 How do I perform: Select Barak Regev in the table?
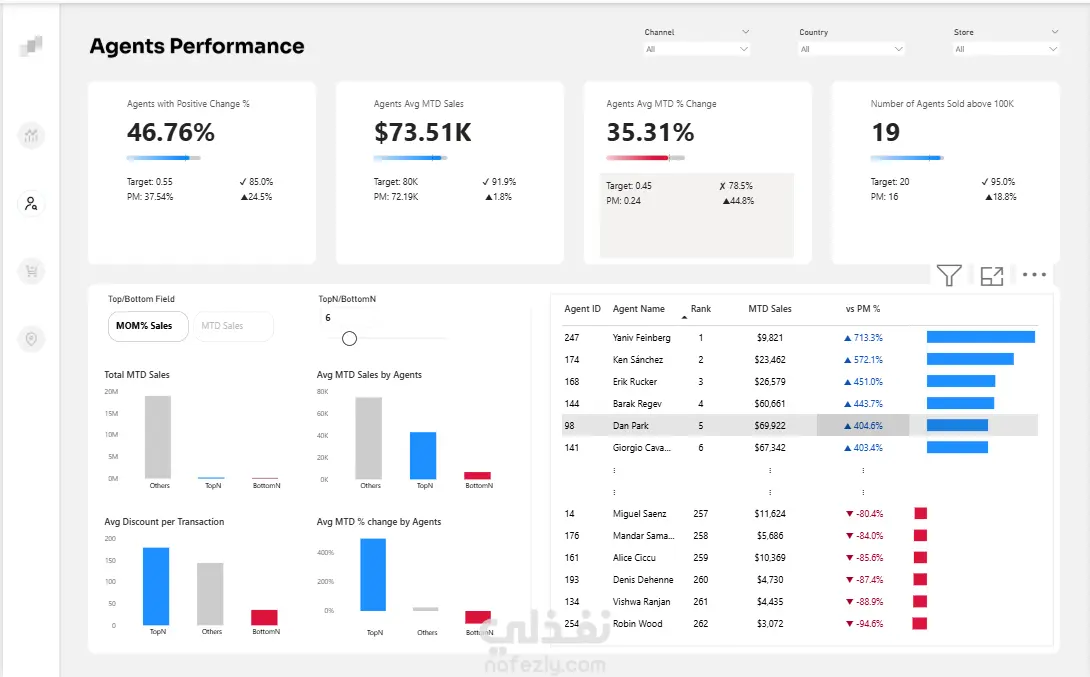pos(637,404)
